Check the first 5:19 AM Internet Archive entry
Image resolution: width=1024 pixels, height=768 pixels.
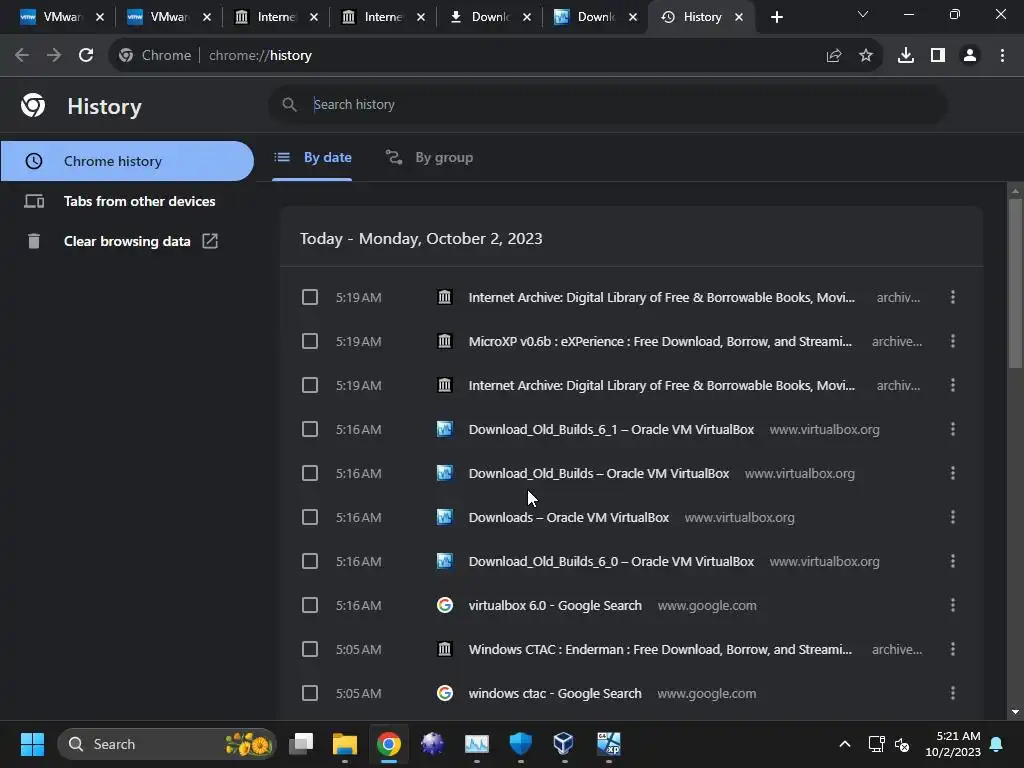310,297
